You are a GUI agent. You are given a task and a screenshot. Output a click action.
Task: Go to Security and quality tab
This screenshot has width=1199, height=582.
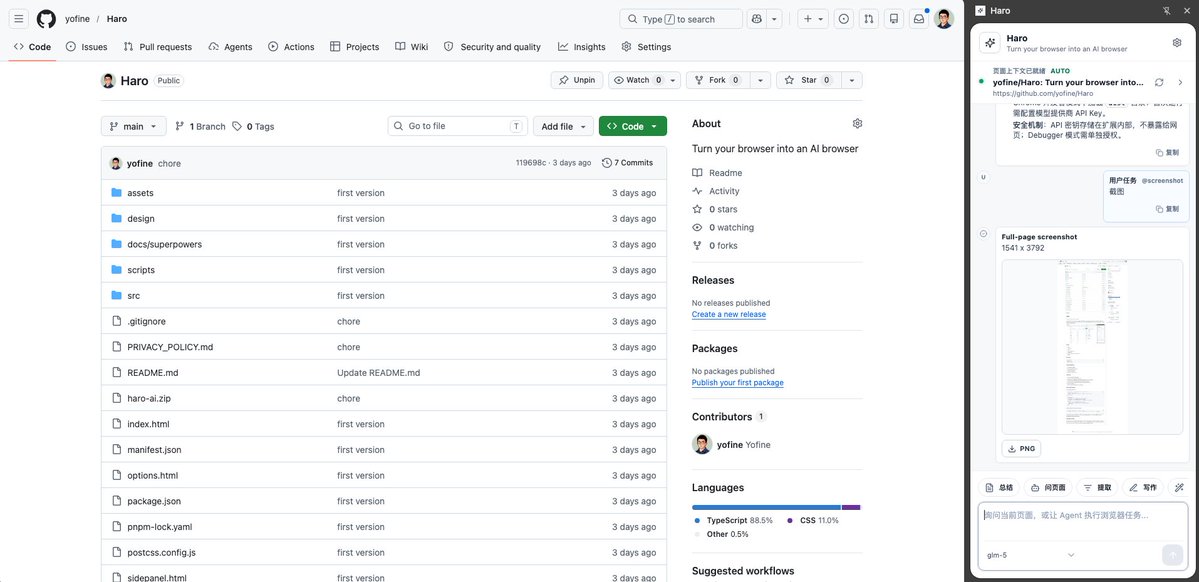click(492, 47)
